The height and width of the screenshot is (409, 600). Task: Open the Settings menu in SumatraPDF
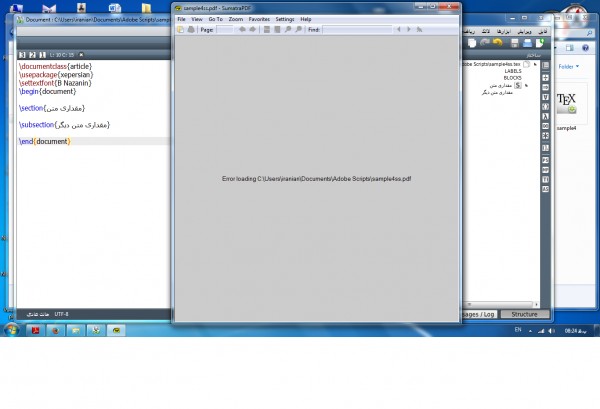pyautogui.click(x=285, y=19)
